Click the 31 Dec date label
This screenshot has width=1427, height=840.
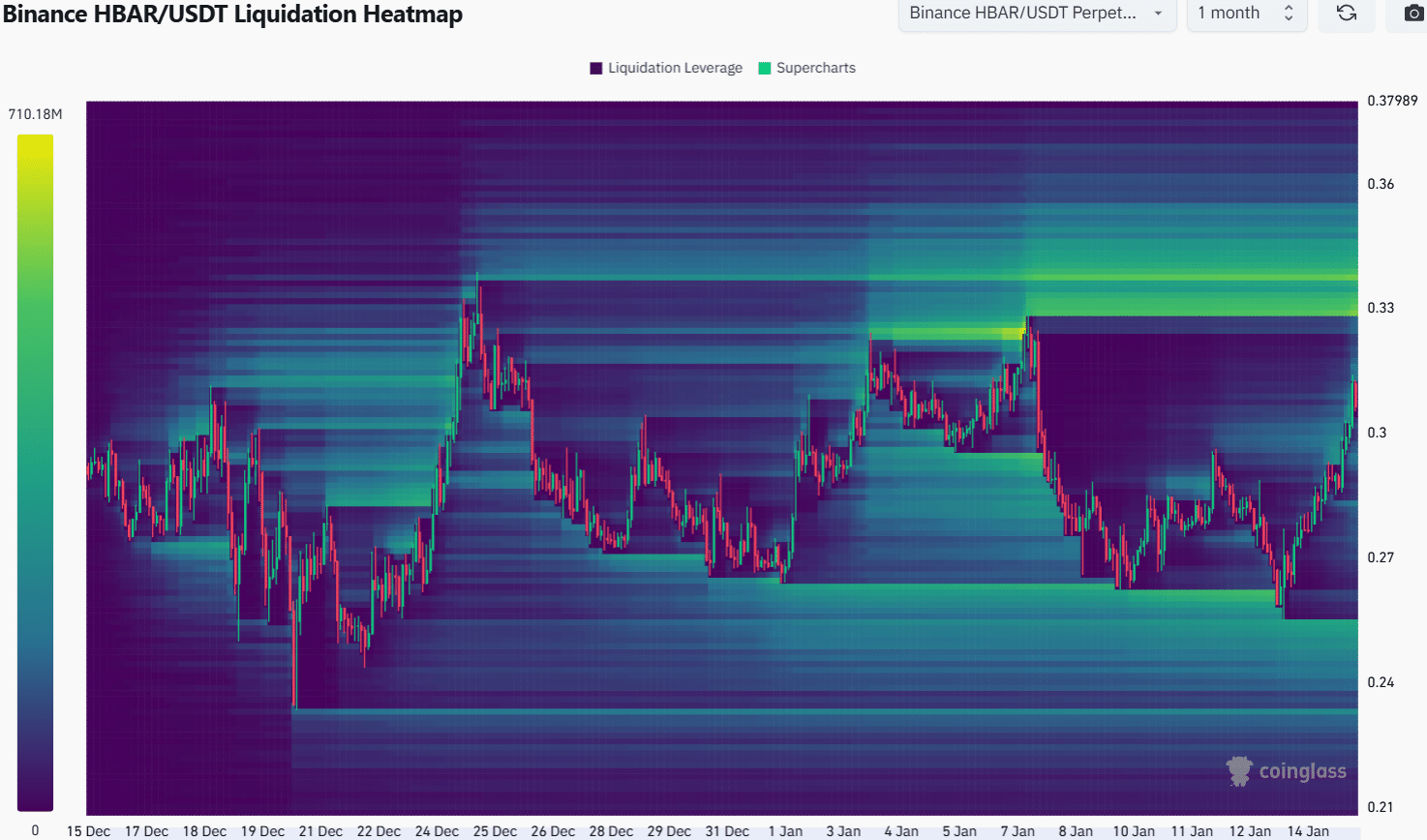click(x=727, y=831)
